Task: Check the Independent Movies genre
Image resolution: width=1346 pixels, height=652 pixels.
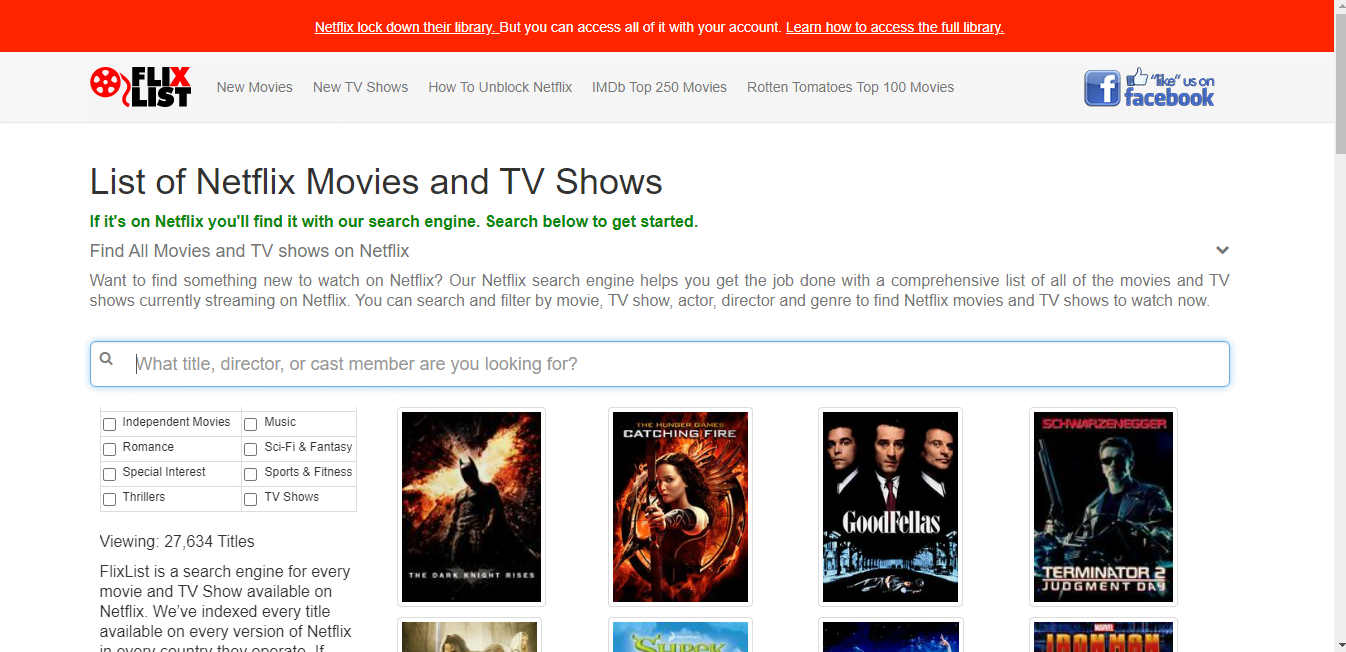Action: (x=110, y=424)
